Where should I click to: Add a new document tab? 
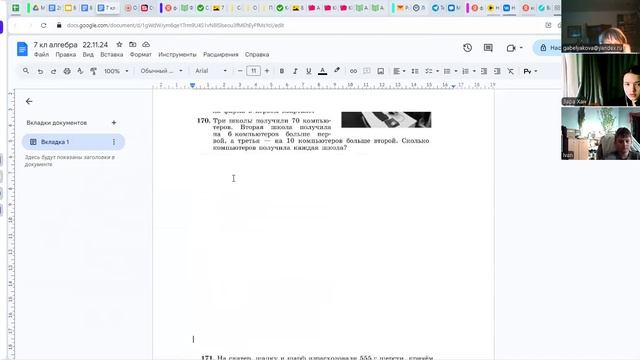114,122
